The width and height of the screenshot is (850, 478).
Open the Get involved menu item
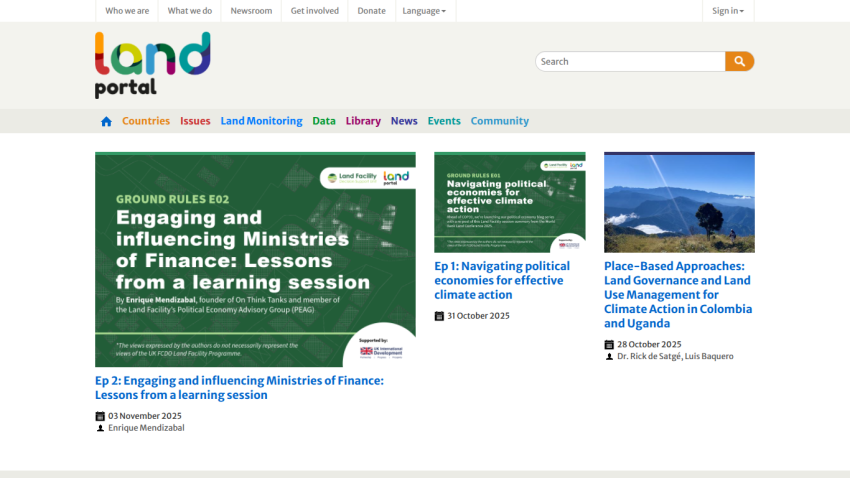tap(314, 11)
